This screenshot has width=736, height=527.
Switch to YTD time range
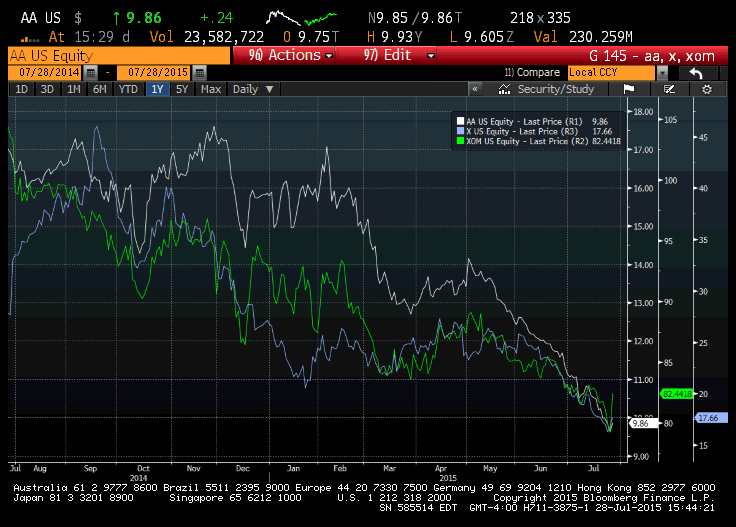pos(128,89)
